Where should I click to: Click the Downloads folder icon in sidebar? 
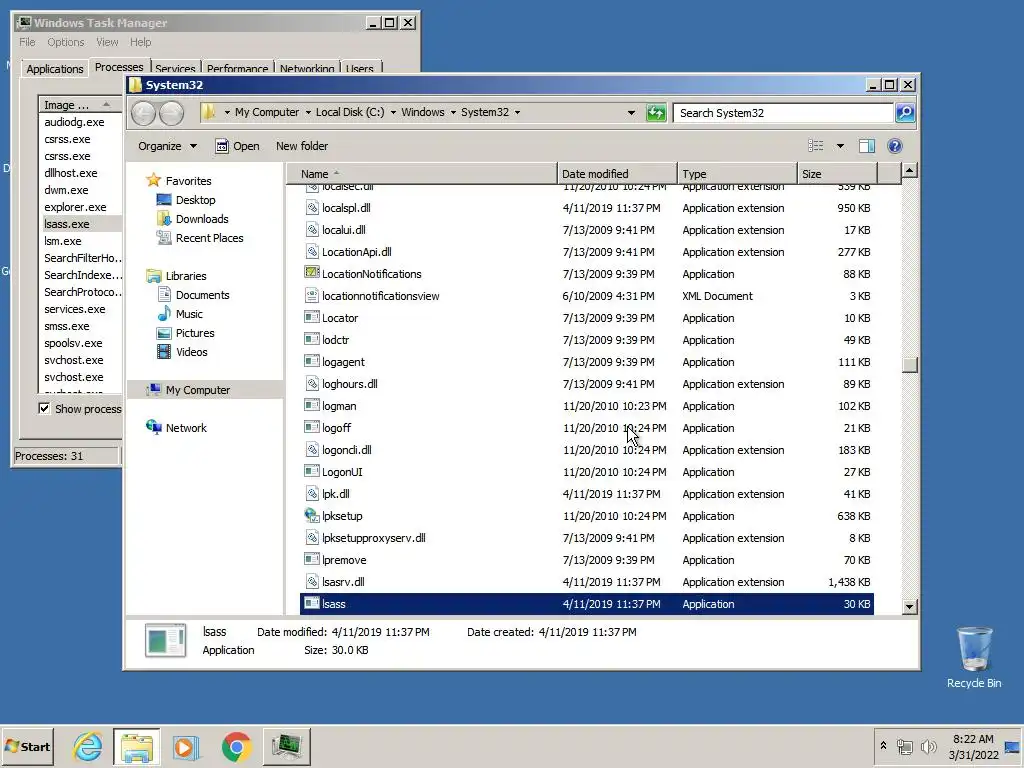[164, 219]
